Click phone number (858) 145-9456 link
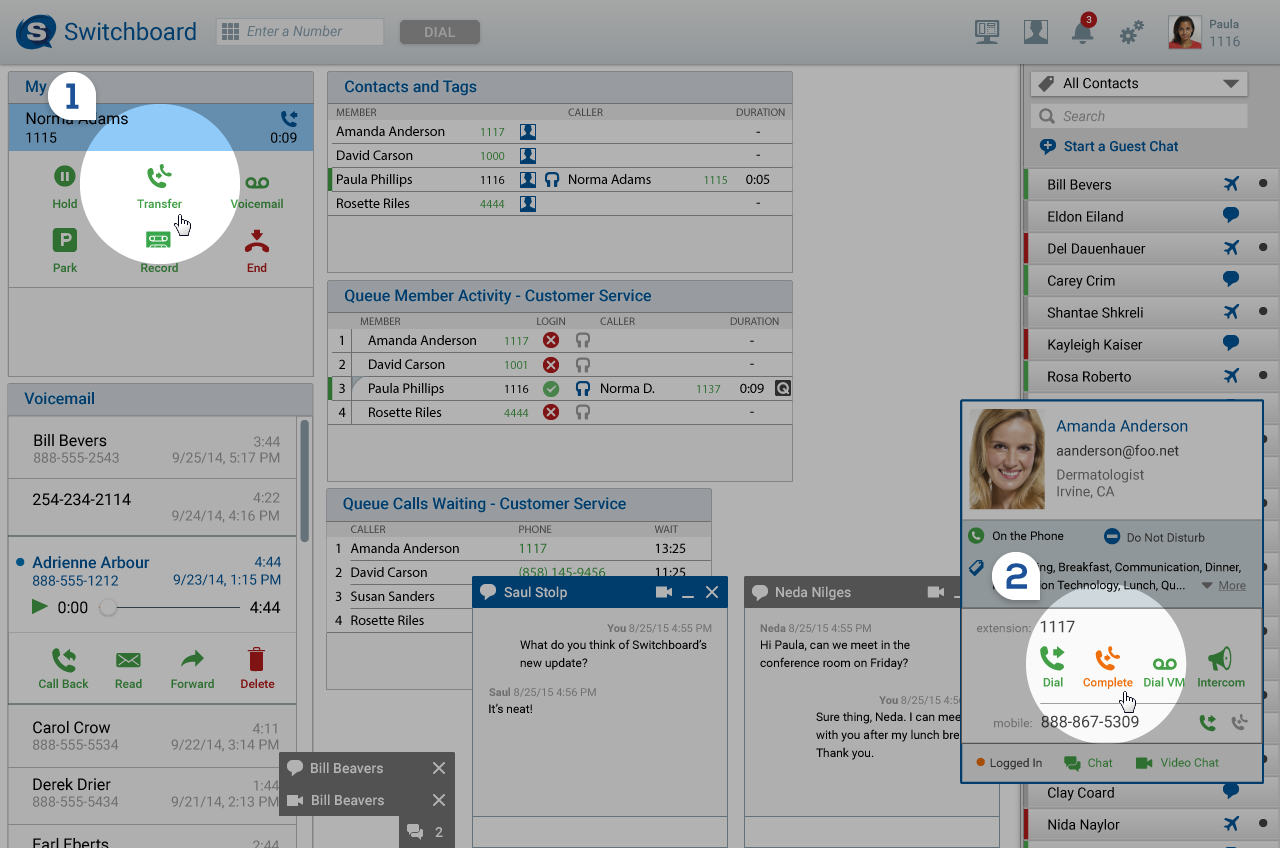 562,572
